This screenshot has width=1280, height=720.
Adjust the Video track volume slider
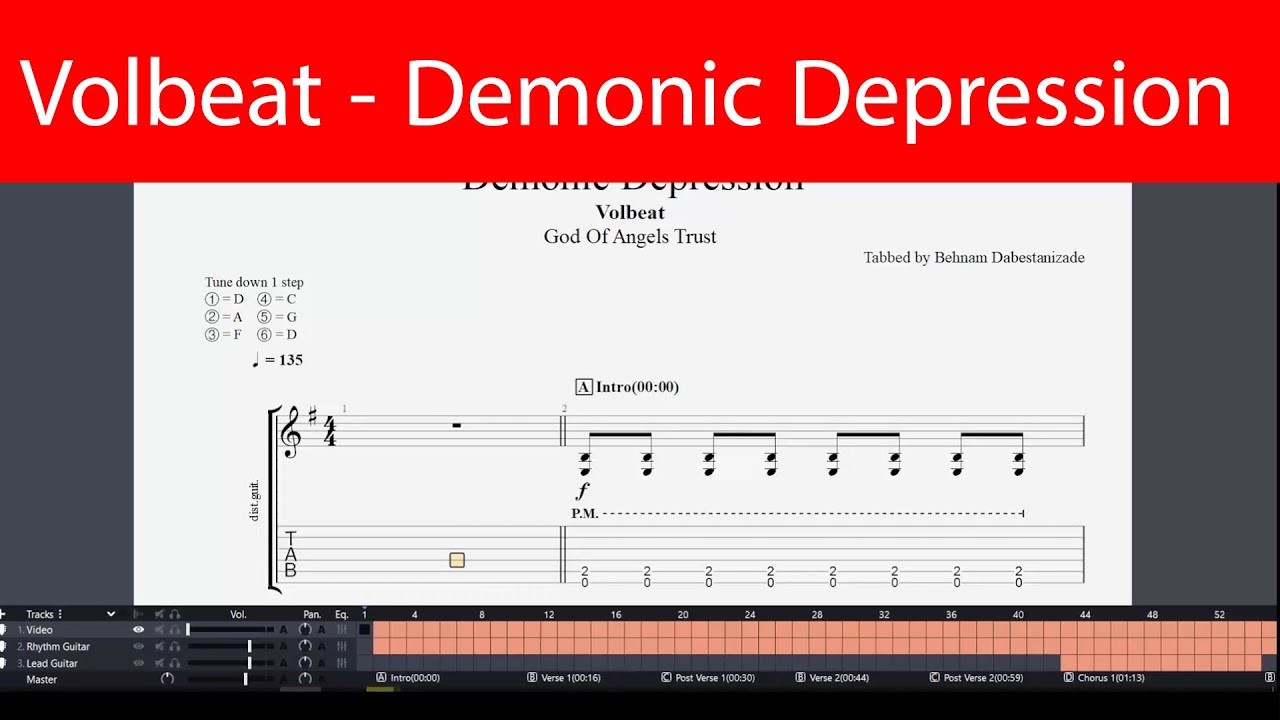pos(230,629)
